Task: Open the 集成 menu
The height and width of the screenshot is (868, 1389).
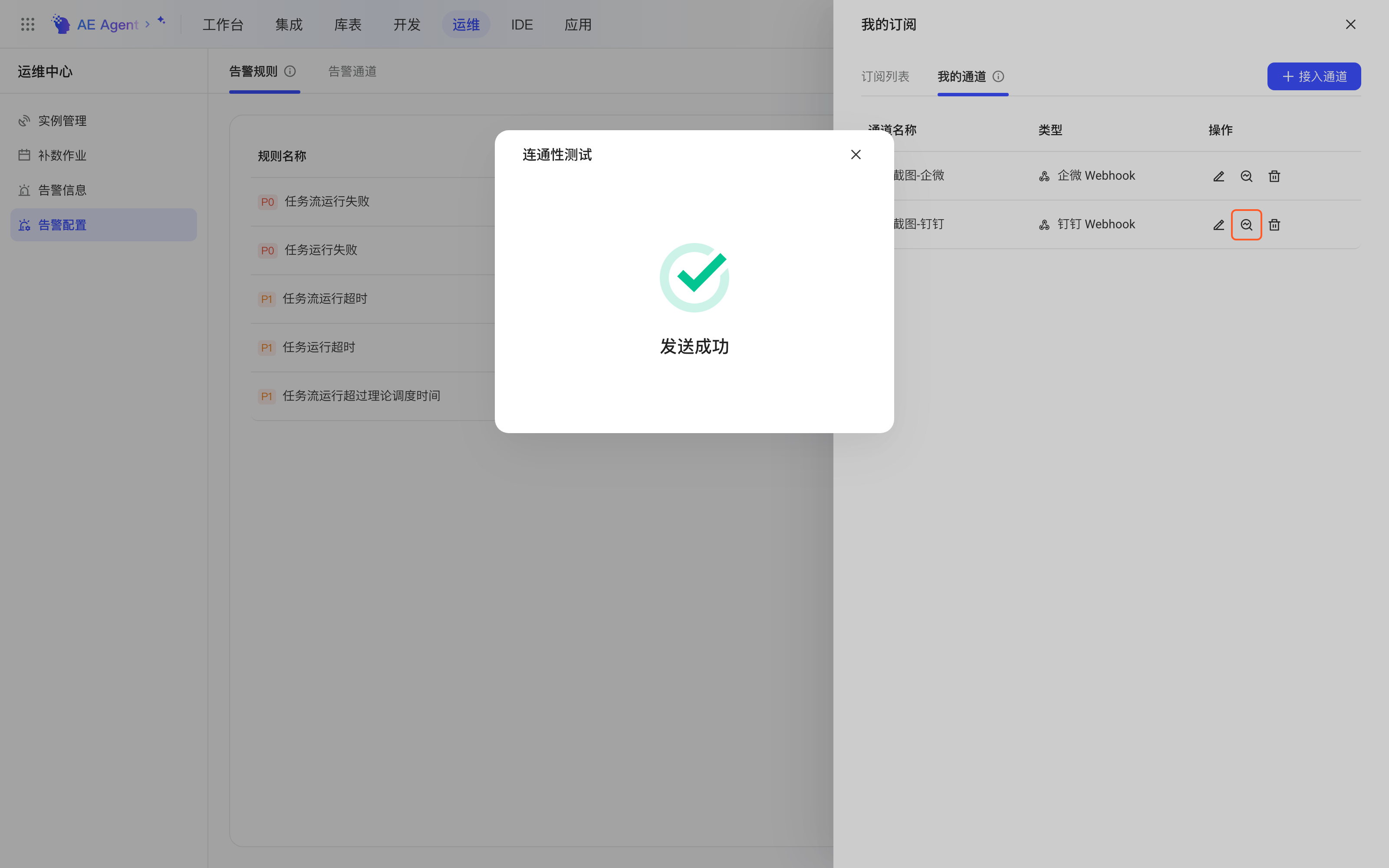Action: [289, 25]
